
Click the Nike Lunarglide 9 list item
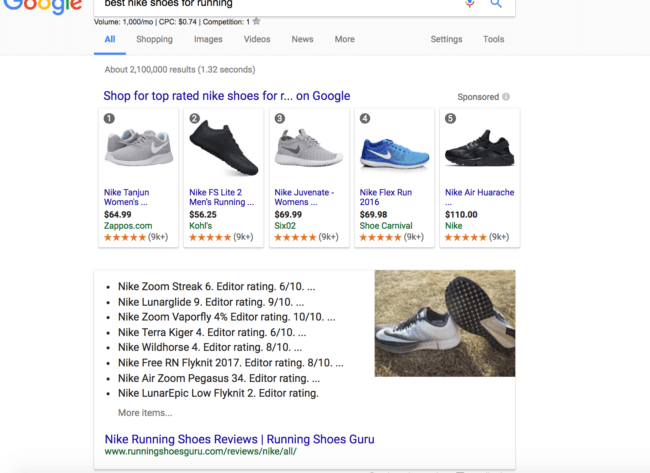pos(211,302)
